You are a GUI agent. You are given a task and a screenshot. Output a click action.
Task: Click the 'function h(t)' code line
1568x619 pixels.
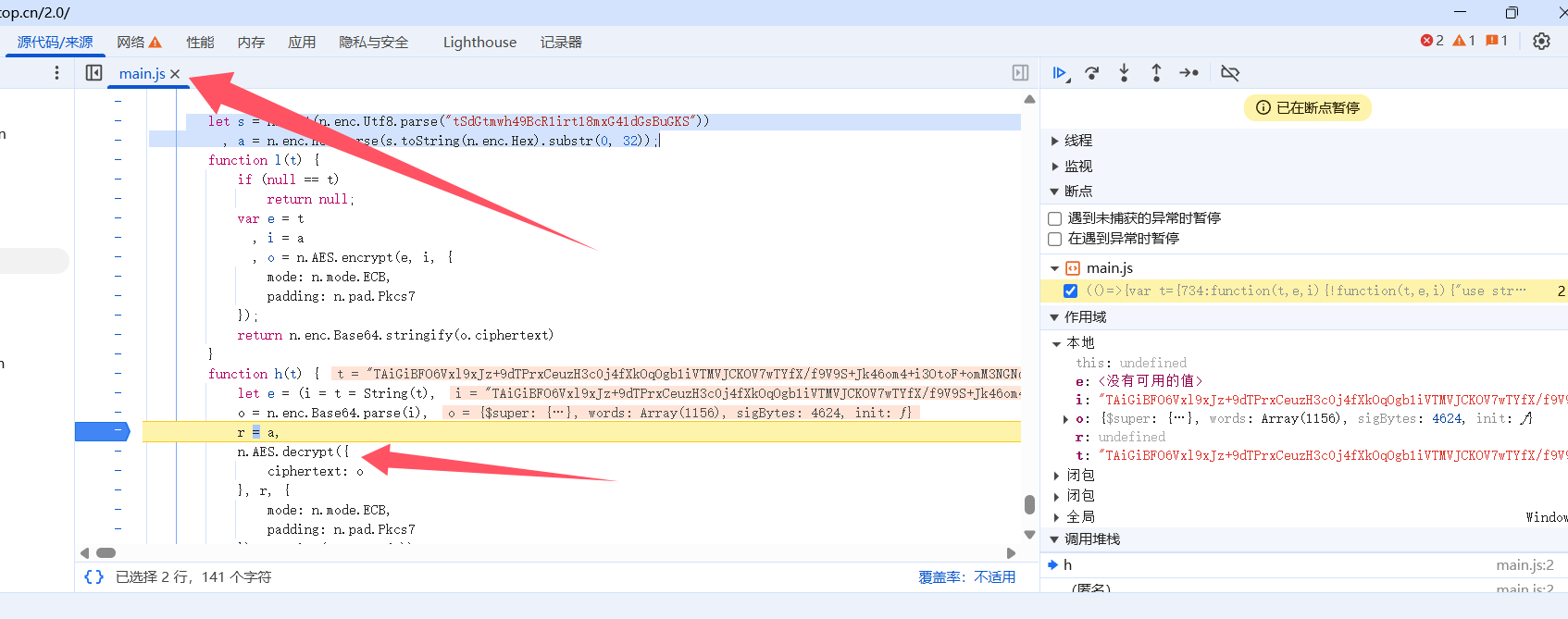coord(264,374)
